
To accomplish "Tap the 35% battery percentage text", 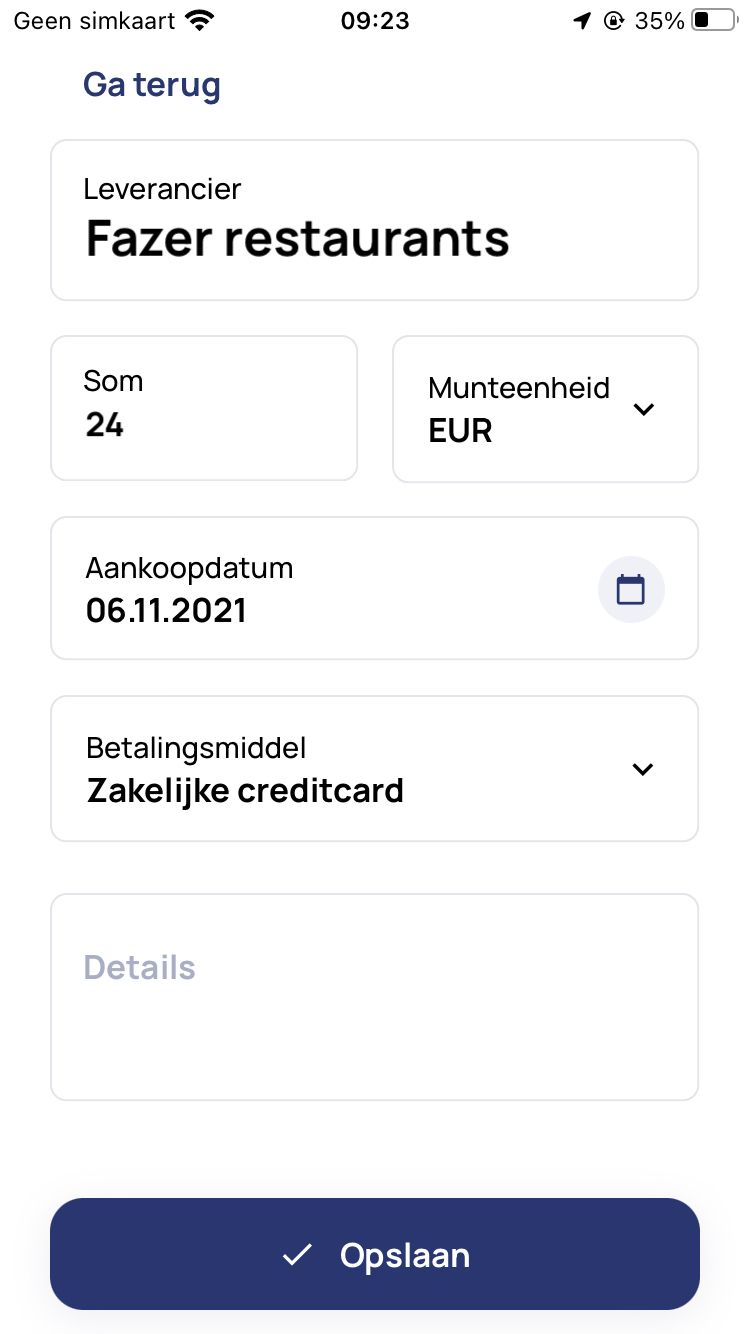I will 659,20.
